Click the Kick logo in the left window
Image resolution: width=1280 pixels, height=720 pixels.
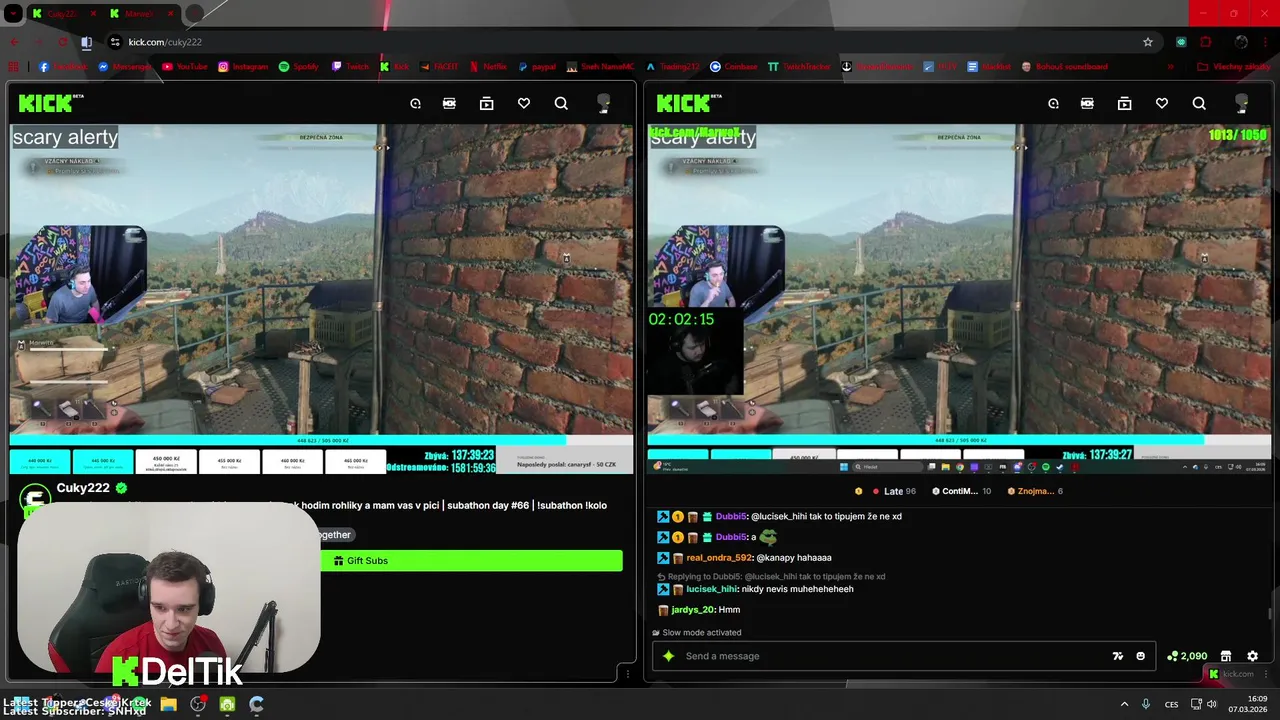pyautogui.click(x=50, y=103)
